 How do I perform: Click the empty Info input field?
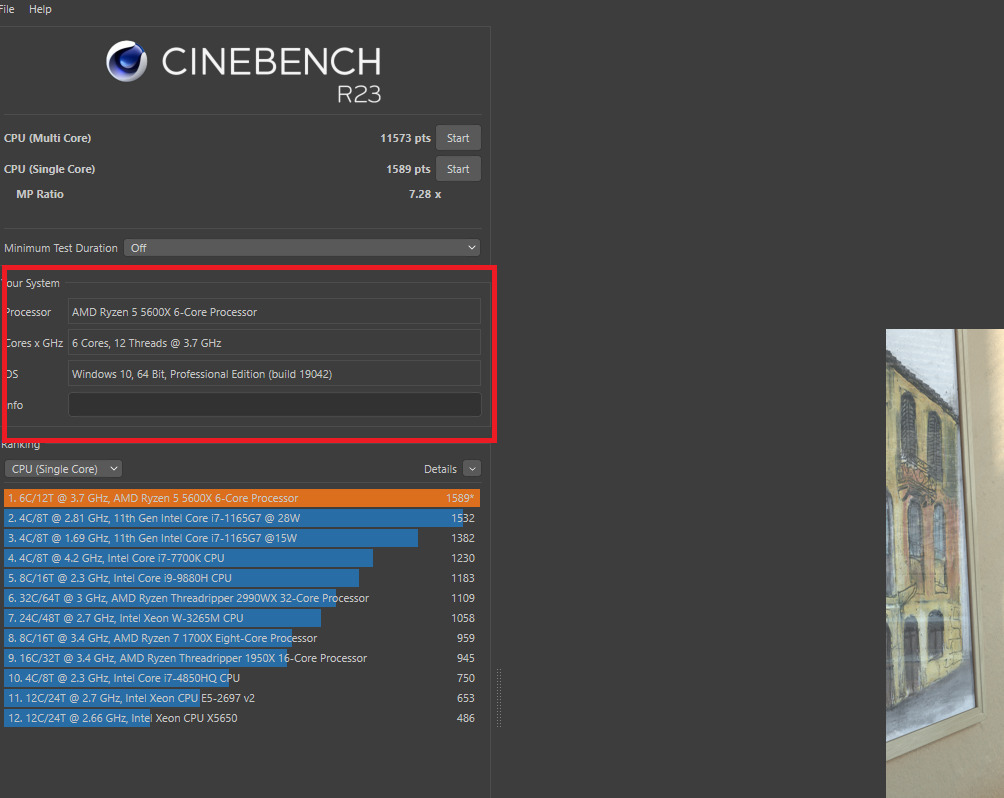pyautogui.click(x=274, y=405)
